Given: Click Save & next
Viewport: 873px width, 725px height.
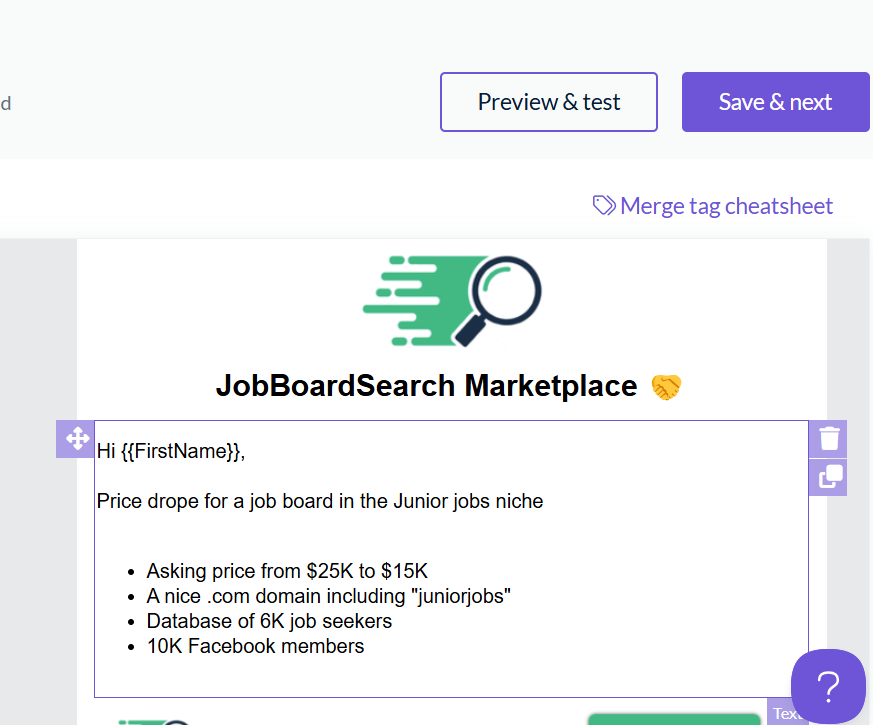Looking at the screenshot, I should pos(775,102).
